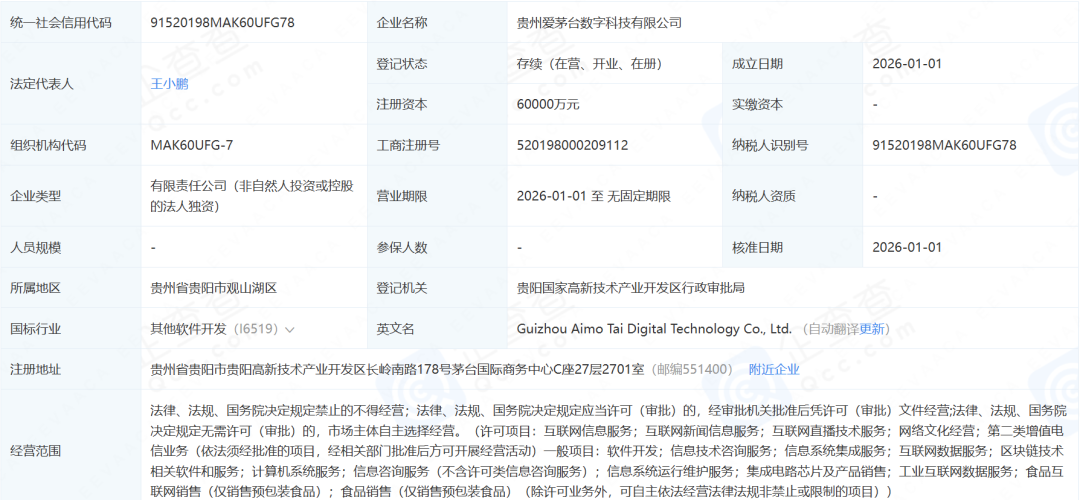
Task: Select company name 贵州爱茅台数字科技有限公司
Action: click(x=599, y=23)
